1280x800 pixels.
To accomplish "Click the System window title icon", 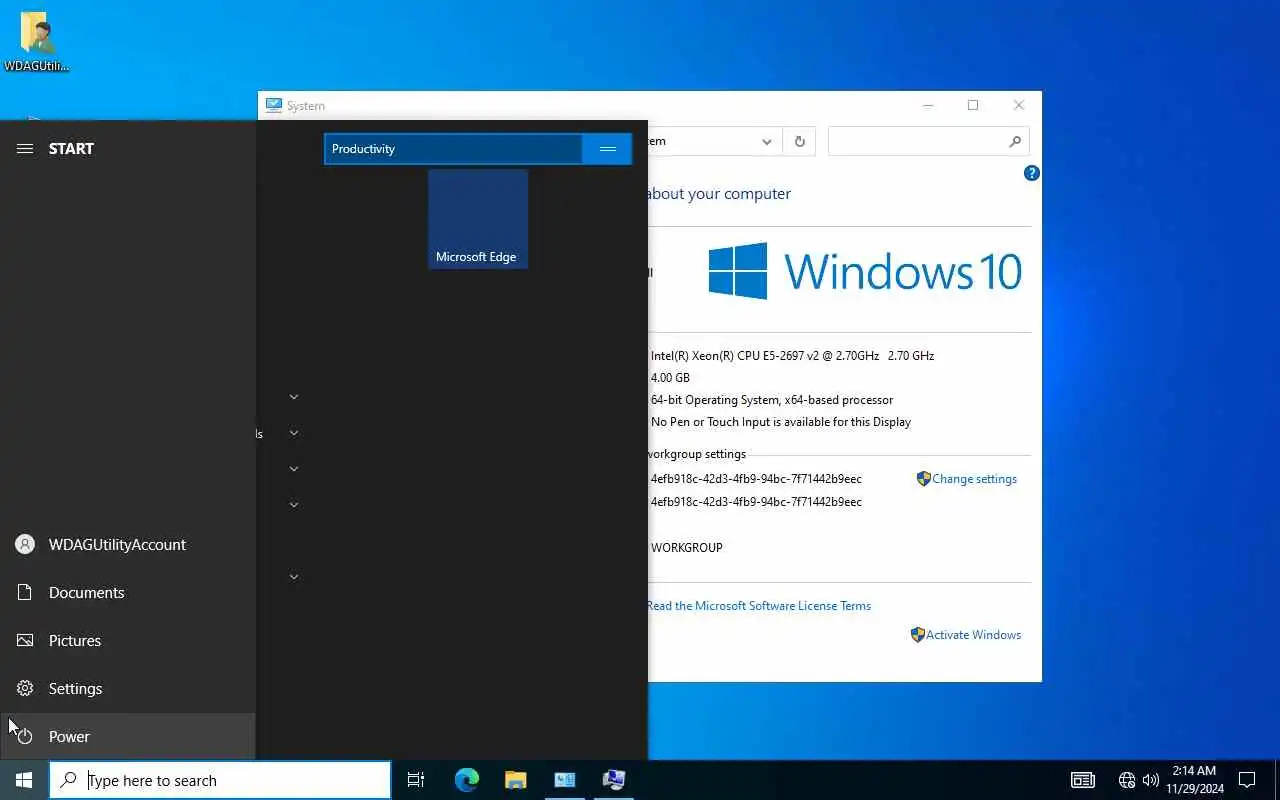I will click(273, 105).
